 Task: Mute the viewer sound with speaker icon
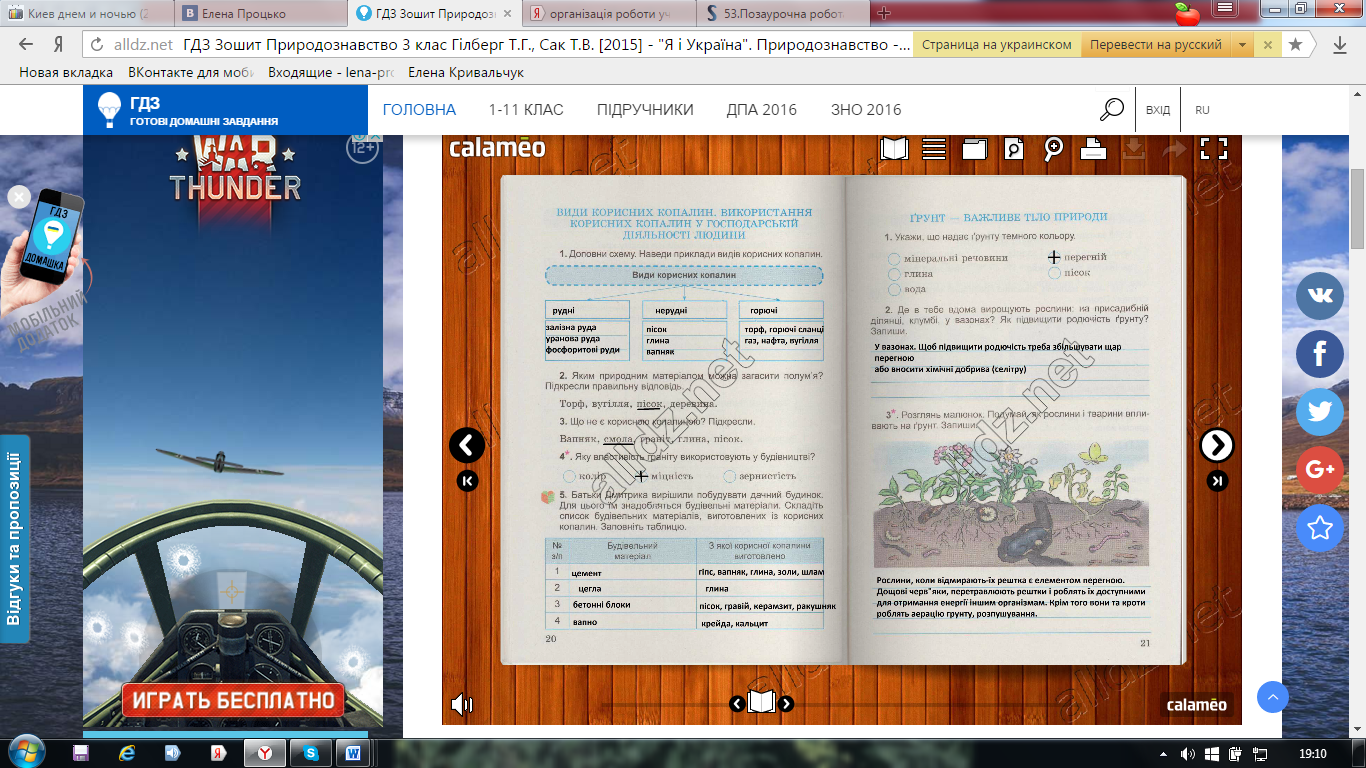point(462,704)
